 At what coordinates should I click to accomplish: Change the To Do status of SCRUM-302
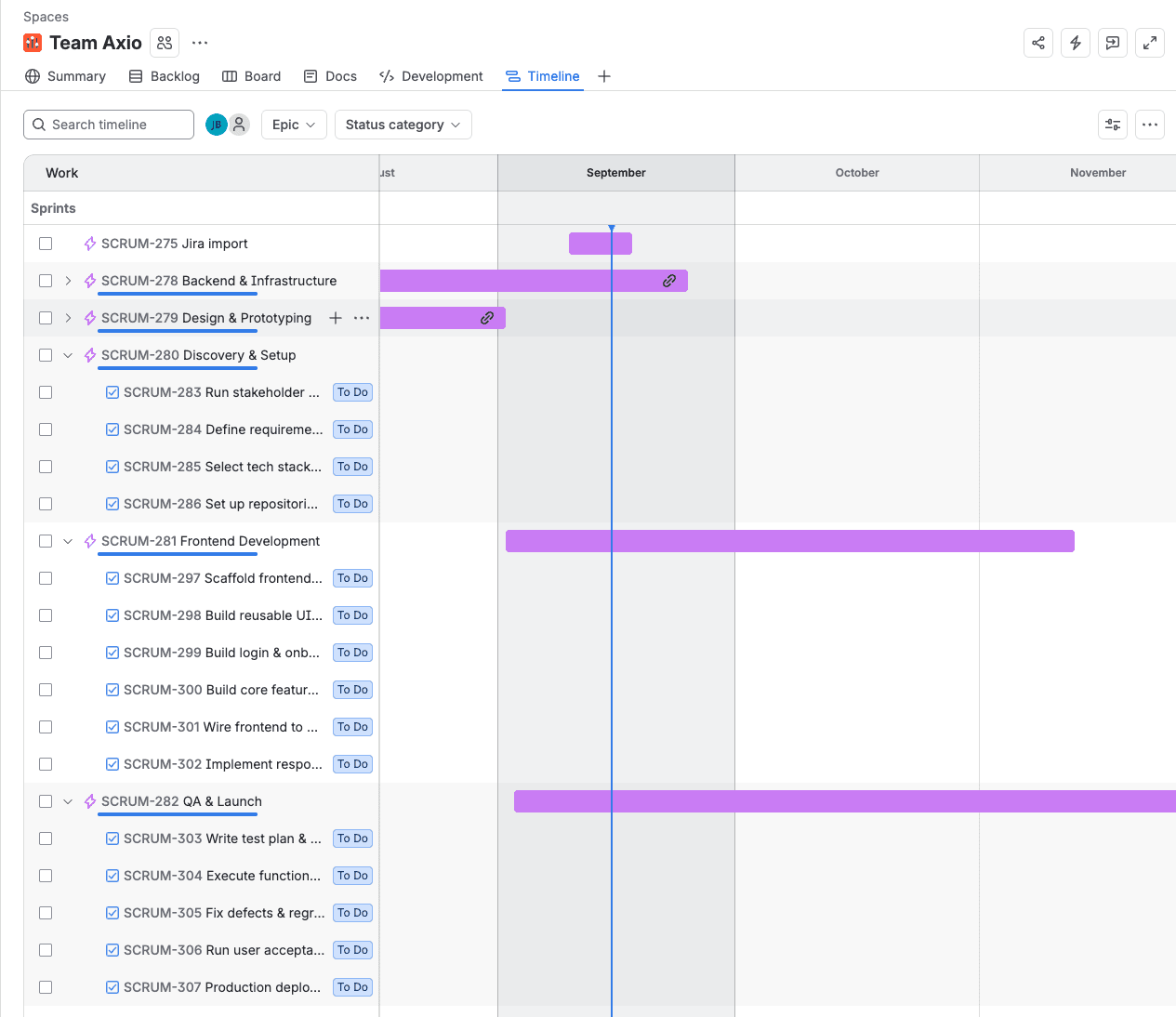tap(353, 764)
